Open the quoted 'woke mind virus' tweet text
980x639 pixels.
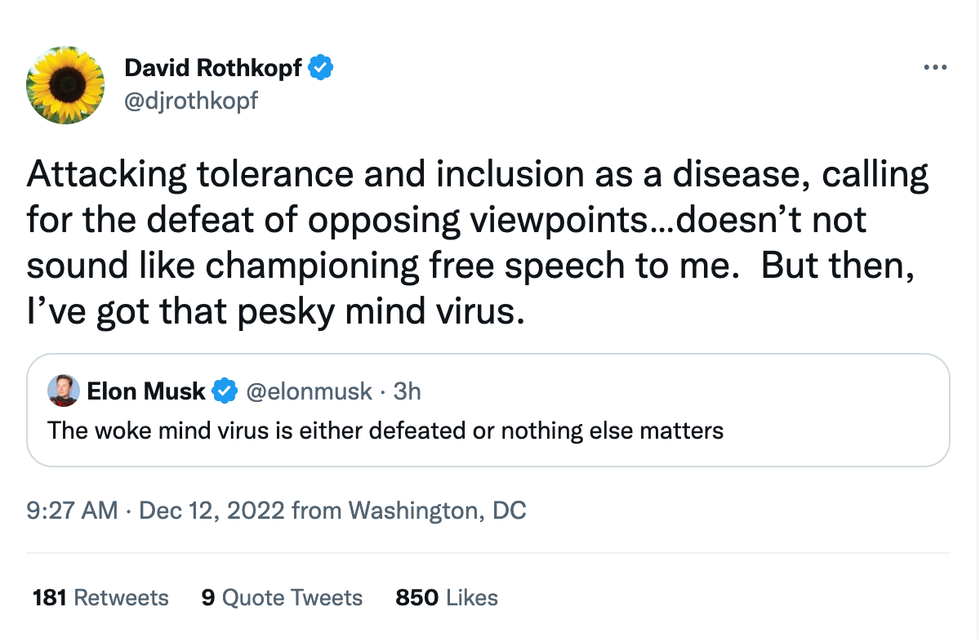385,432
